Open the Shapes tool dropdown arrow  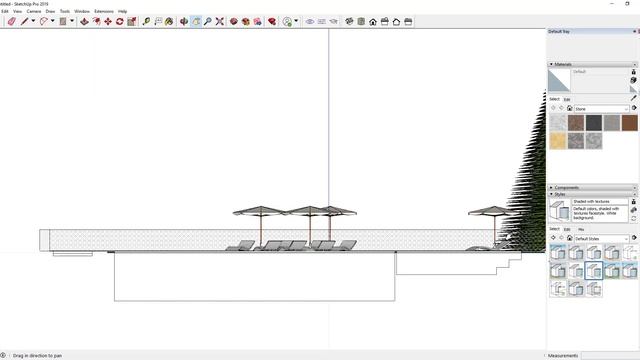72,21
